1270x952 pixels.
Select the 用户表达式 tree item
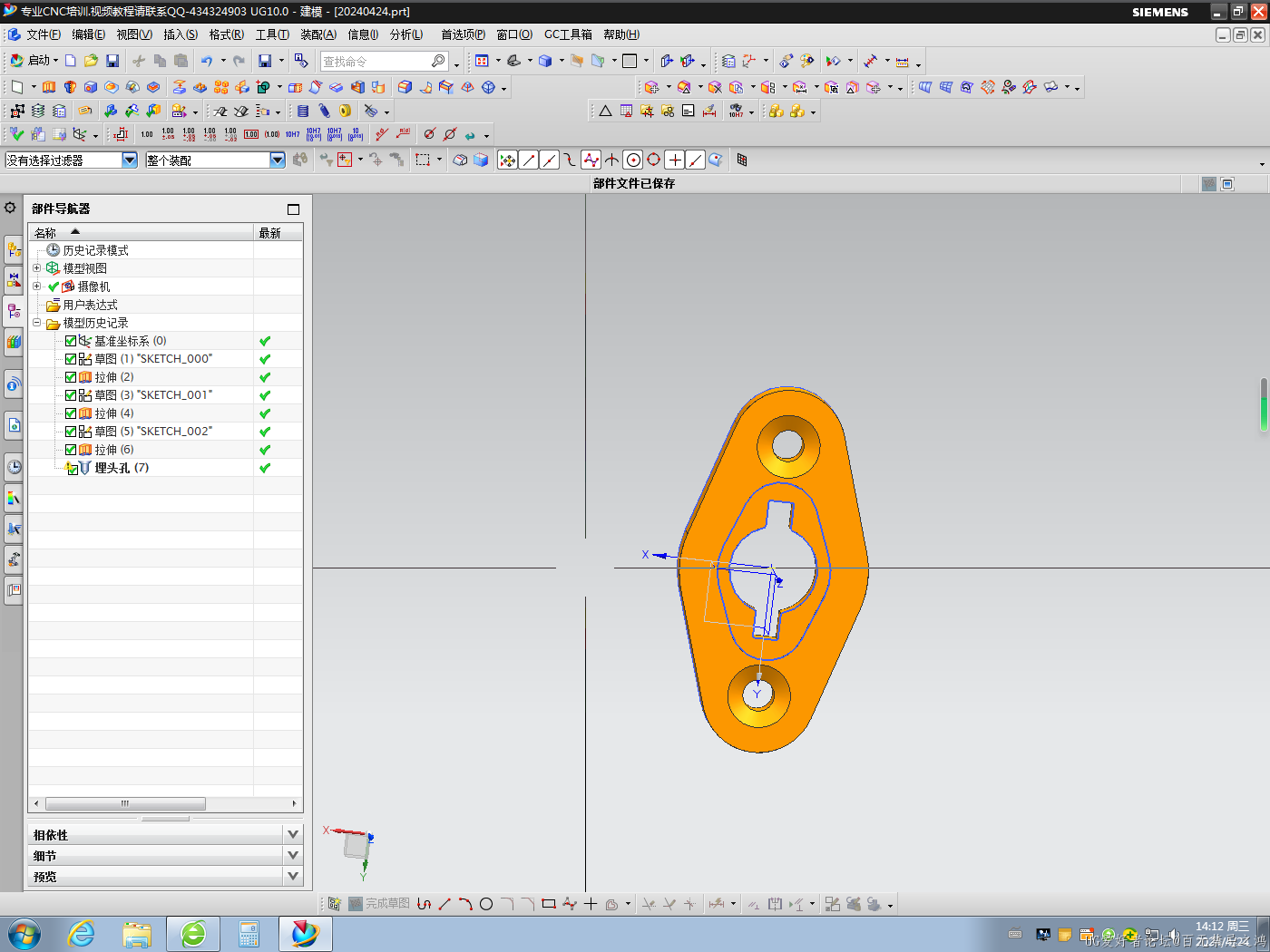point(90,305)
